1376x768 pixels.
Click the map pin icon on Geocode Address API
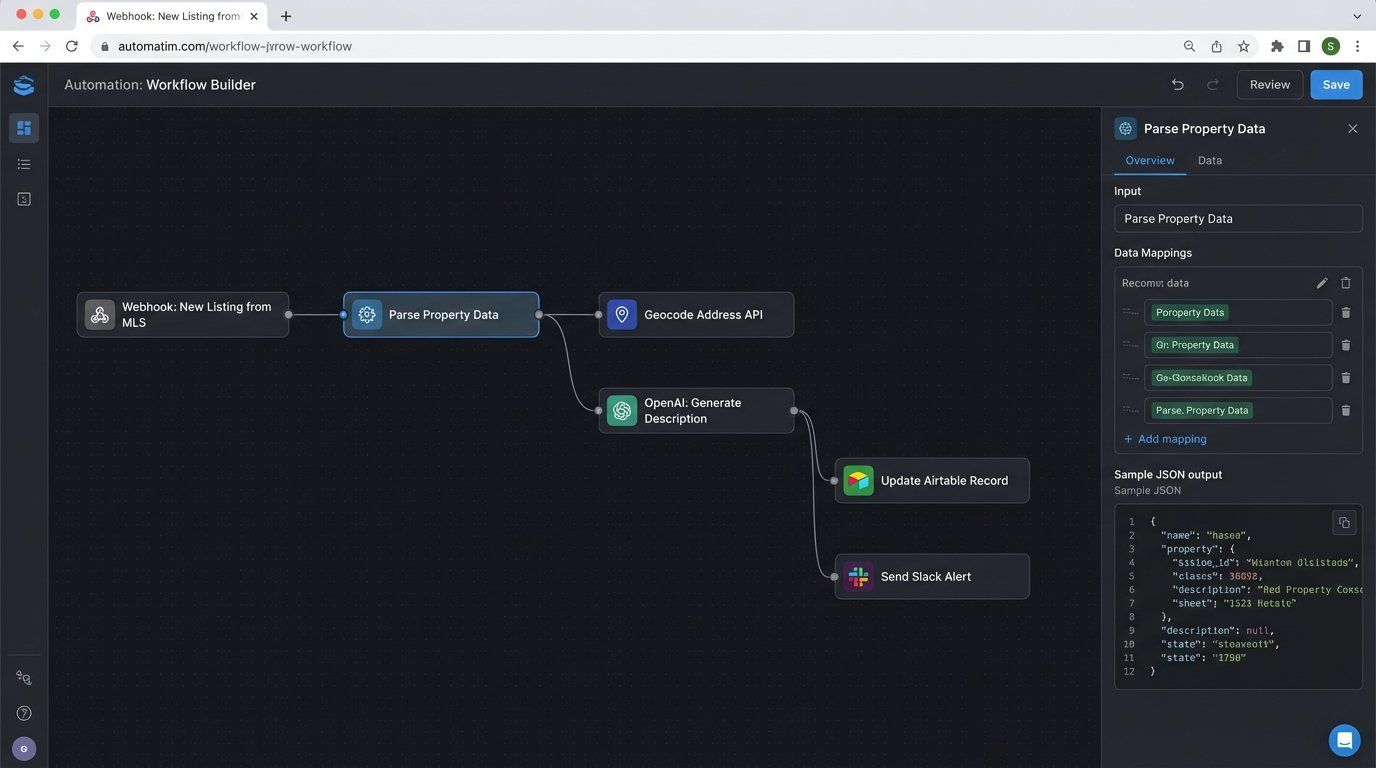pos(622,314)
